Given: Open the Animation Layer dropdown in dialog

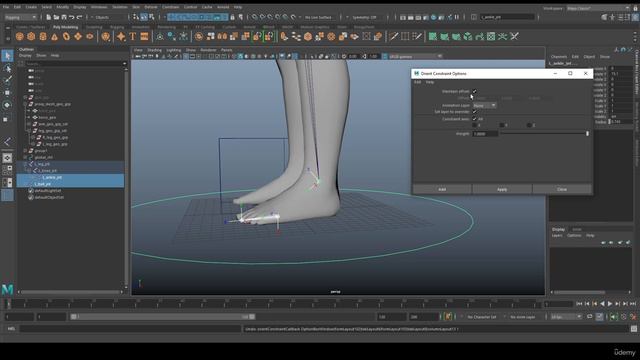Looking at the screenshot, I should point(484,105).
